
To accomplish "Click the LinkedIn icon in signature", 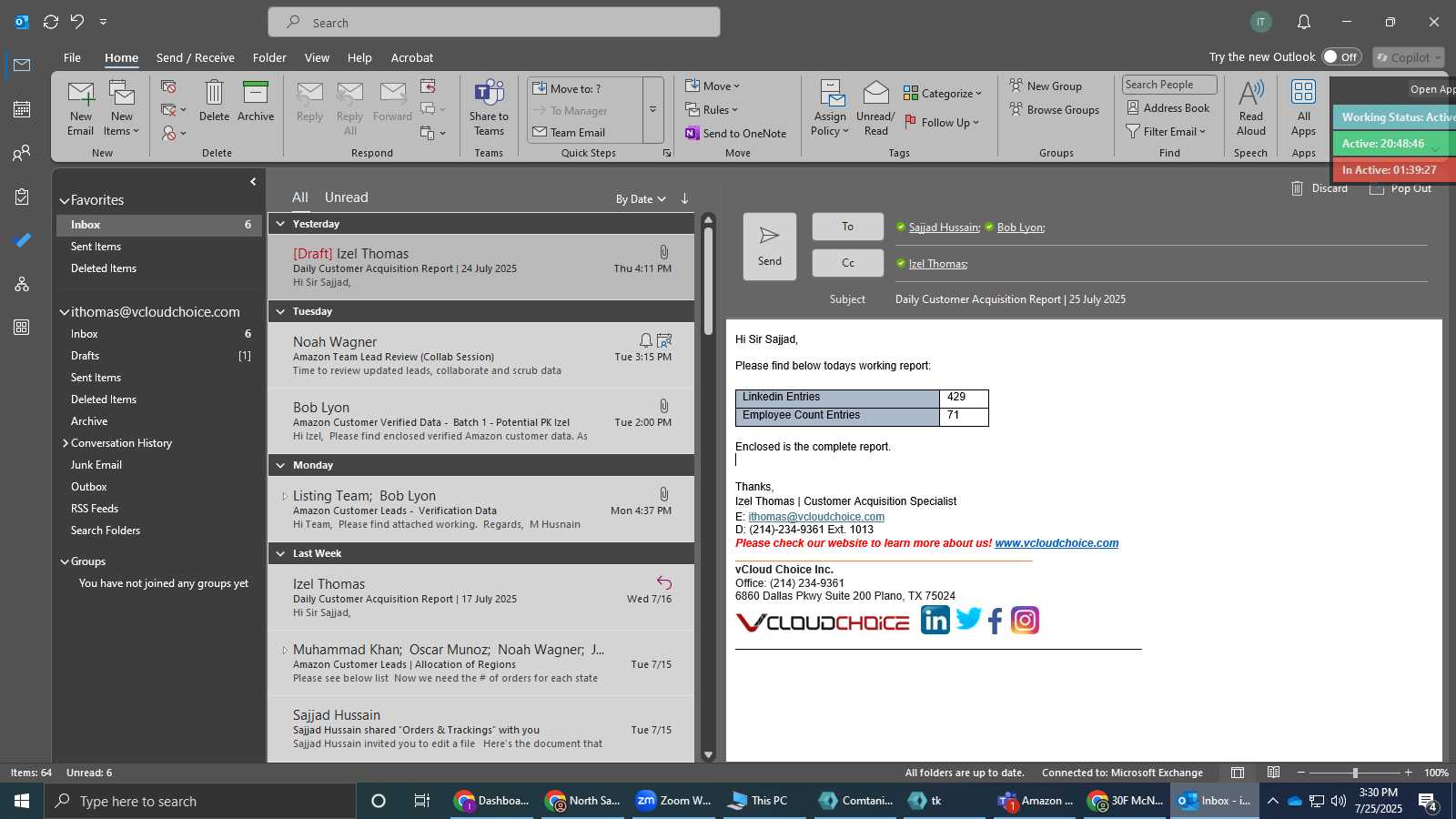I will tap(935, 620).
